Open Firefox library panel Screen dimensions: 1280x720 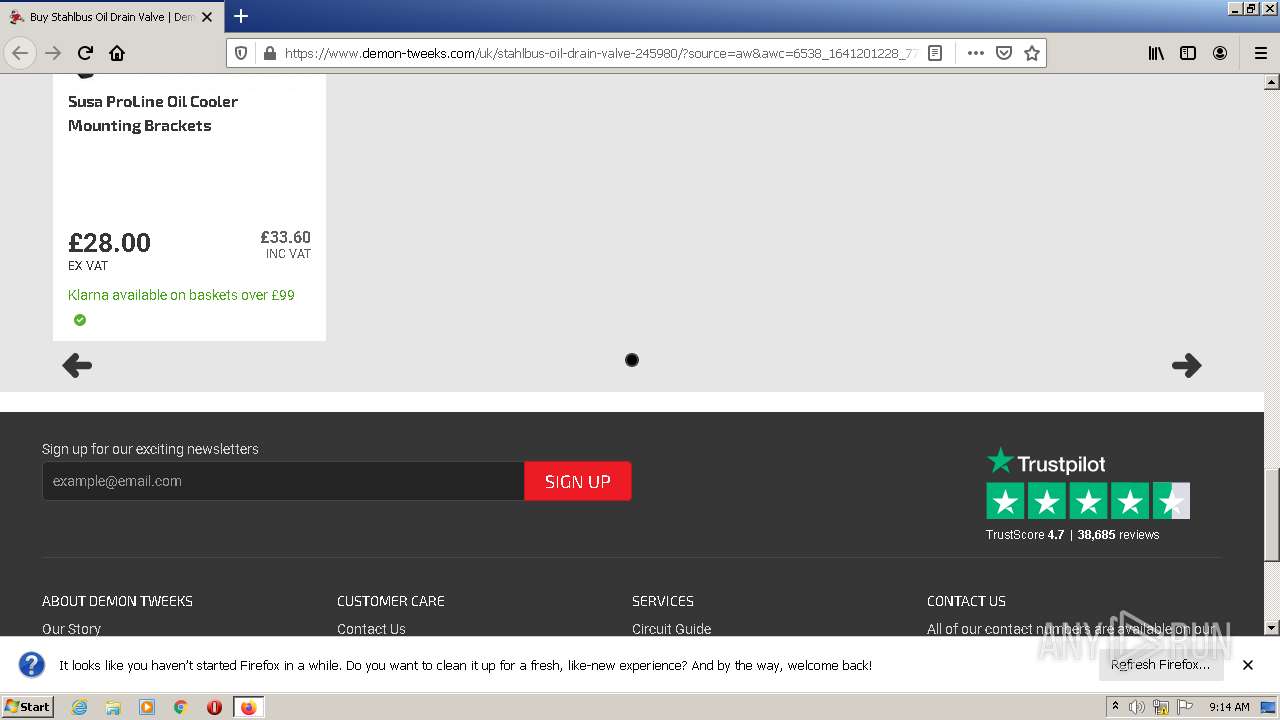pyautogui.click(x=1156, y=53)
